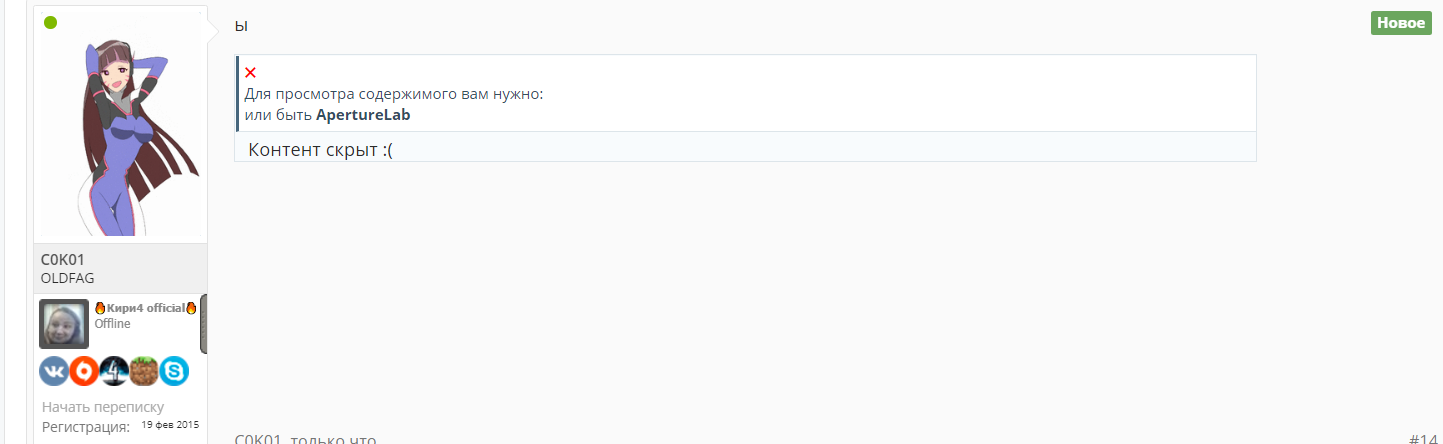Click the OLDFAG user title
Screen dimensions: 1443x444
tap(67, 278)
